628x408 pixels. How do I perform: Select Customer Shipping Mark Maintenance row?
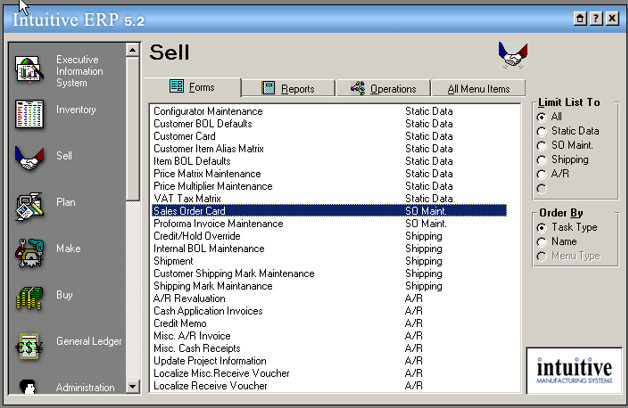pyautogui.click(x=329, y=273)
